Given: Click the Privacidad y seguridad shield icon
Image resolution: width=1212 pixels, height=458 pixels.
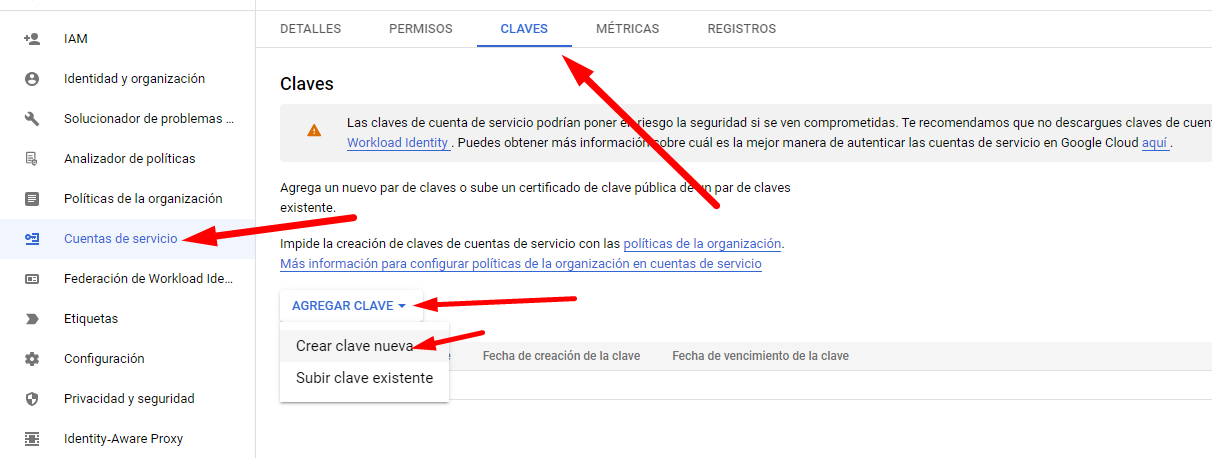Looking at the screenshot, I should [x=32, y=399].
